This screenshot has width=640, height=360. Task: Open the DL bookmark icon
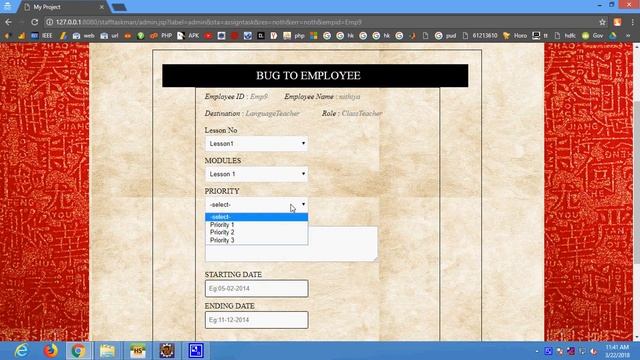tap(261, 36)
